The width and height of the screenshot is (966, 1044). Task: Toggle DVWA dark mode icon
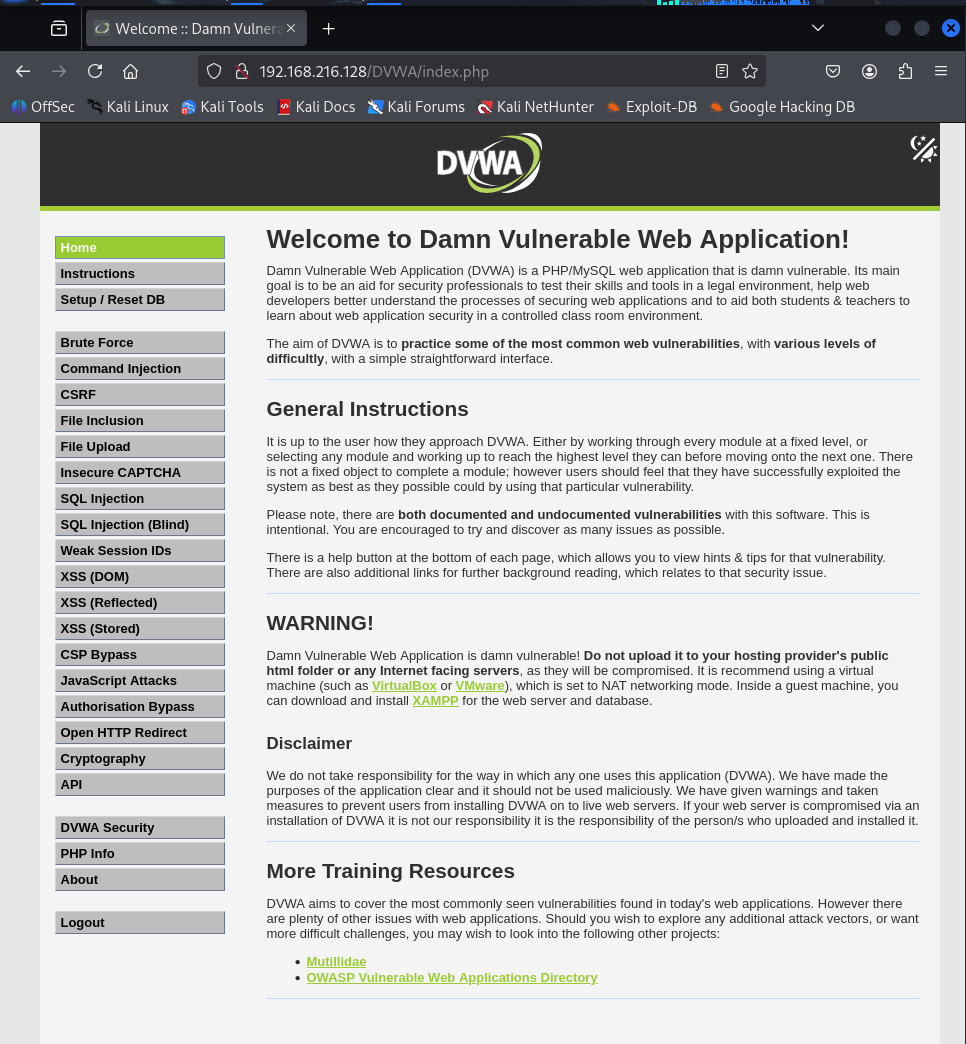click(923, 149)
